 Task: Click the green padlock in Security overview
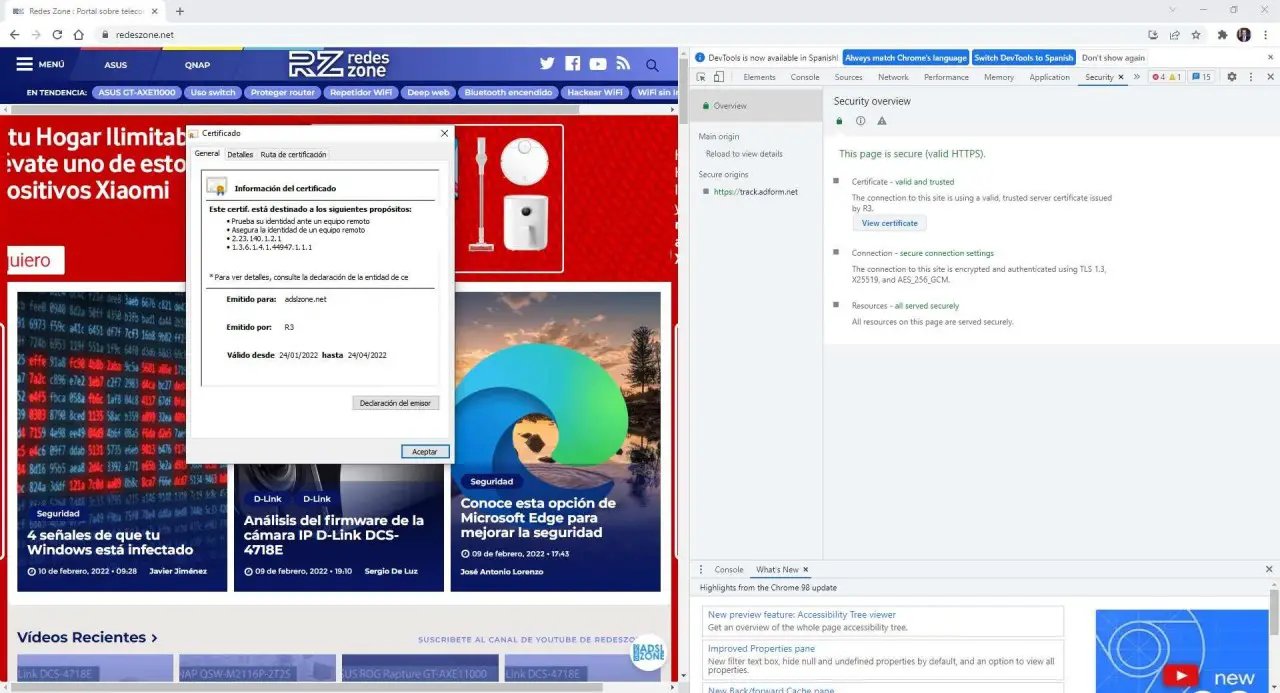839,120
